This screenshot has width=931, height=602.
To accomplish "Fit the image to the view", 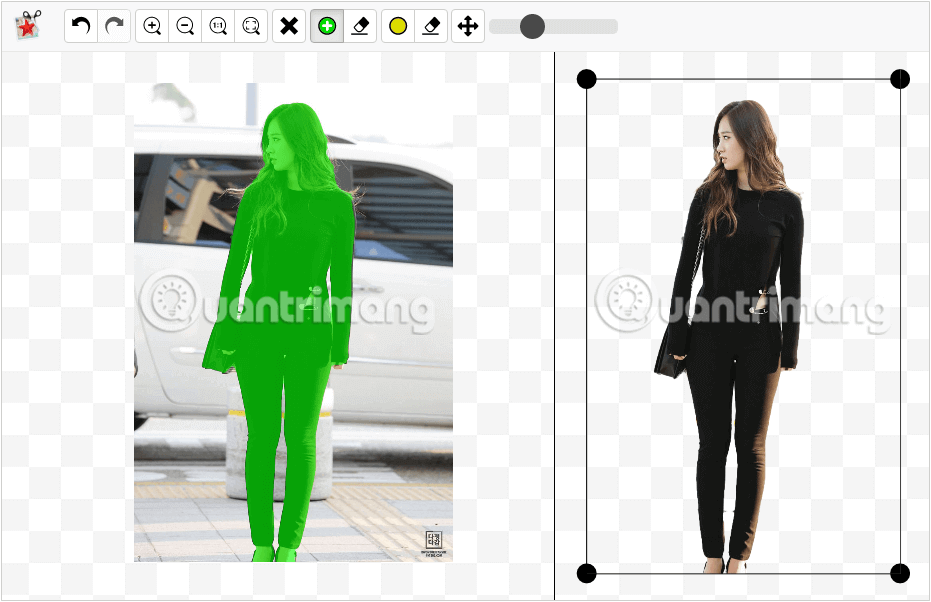I will click(251, 26).
